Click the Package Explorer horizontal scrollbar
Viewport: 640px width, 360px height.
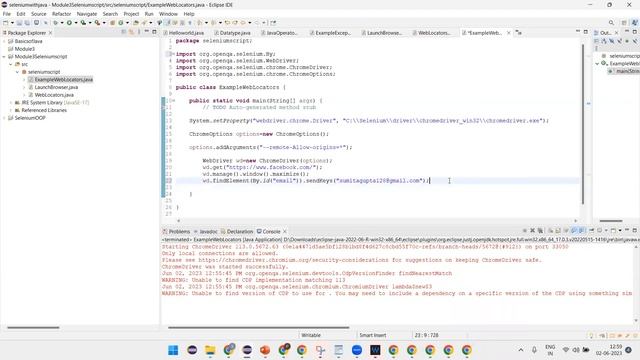click(x=33, y=327)
